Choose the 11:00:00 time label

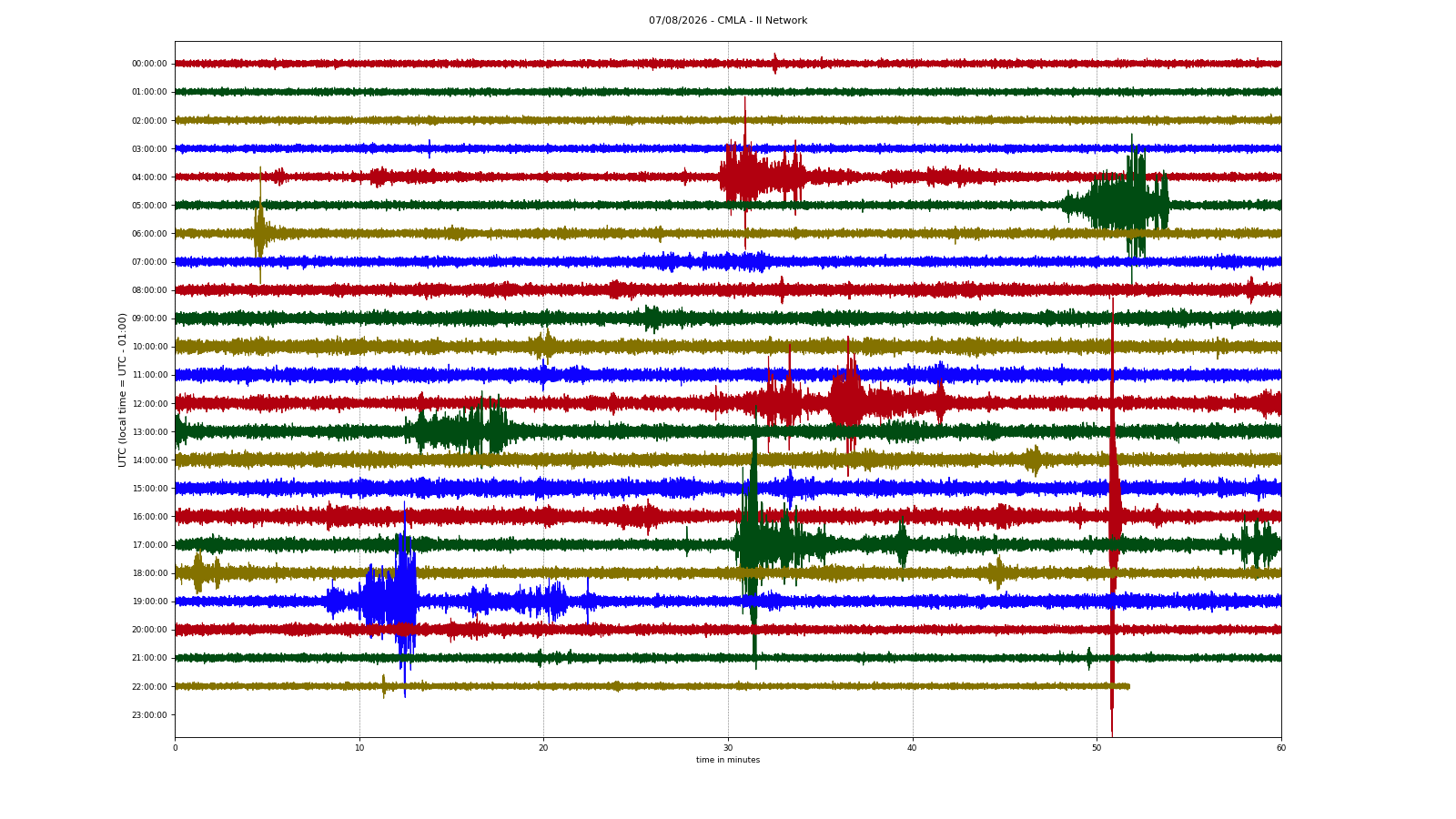point(149,375)
